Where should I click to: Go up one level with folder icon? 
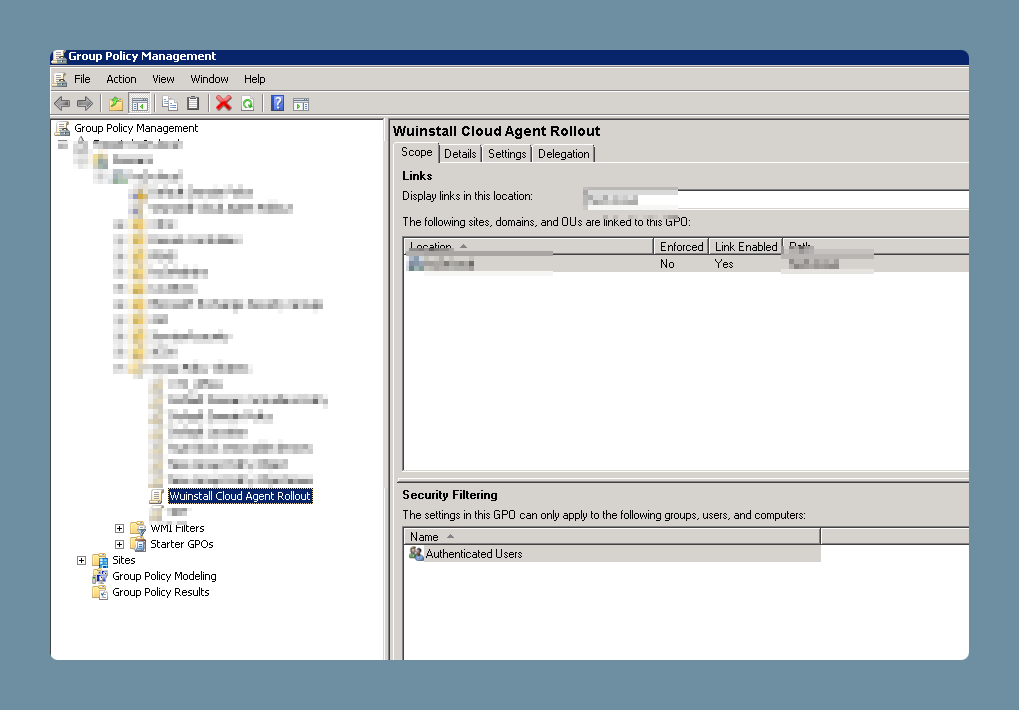[116, 103]
